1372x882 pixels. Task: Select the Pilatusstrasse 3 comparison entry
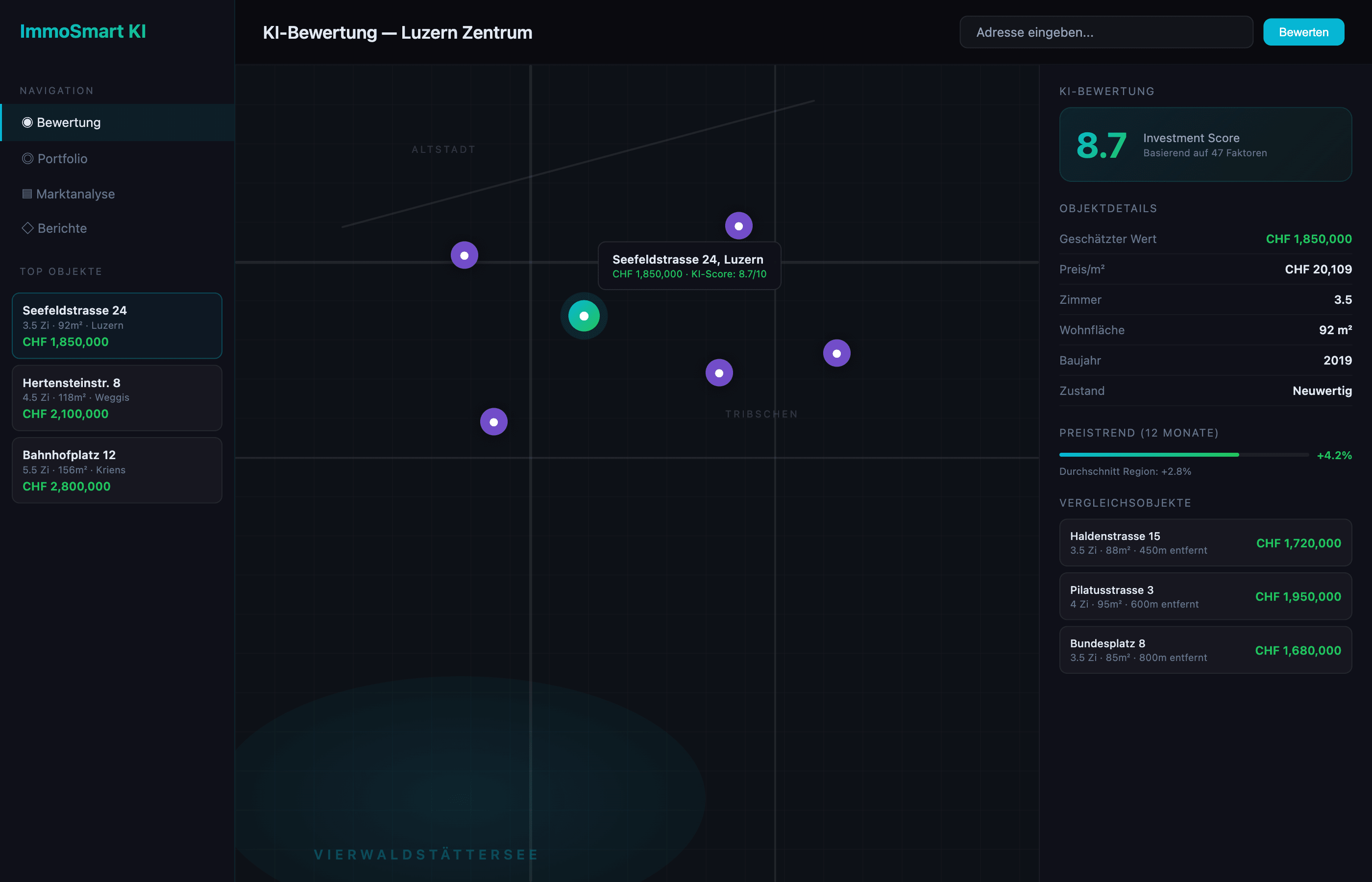pos(1205,597)
